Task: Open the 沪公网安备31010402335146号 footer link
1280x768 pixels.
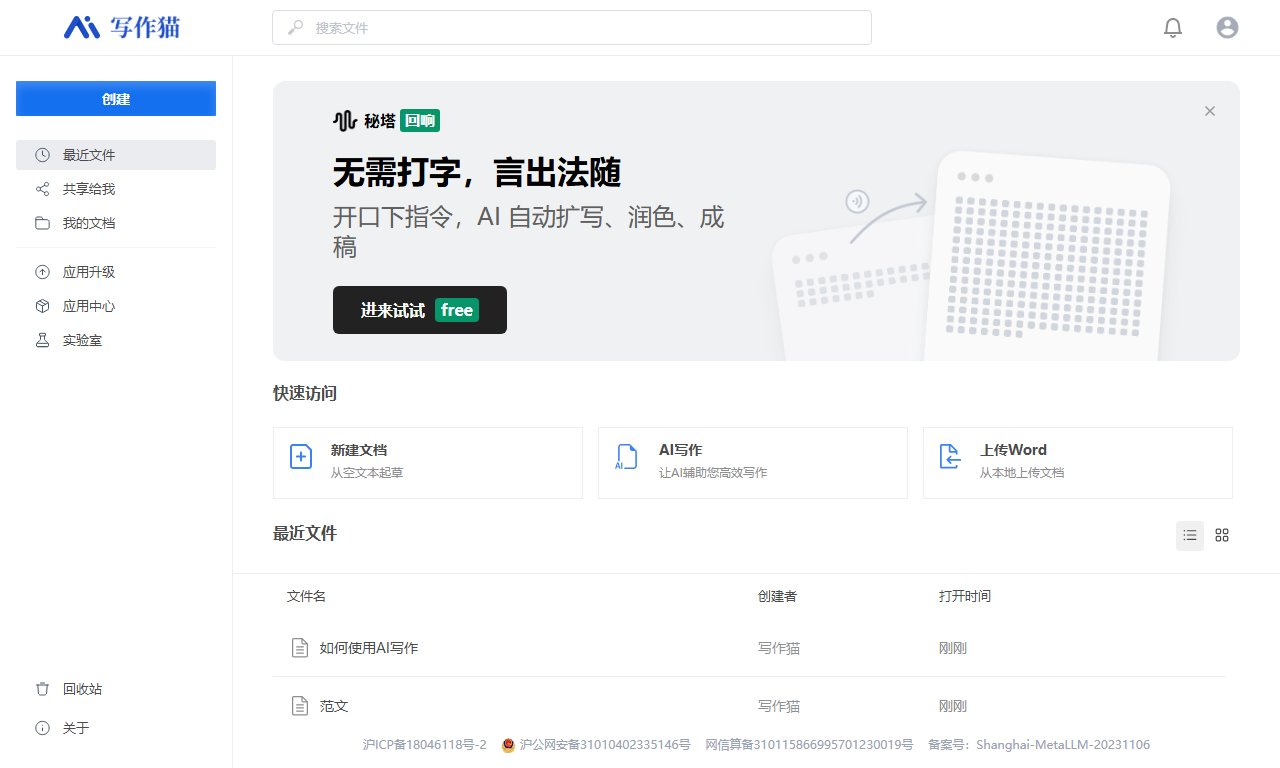Action: pyautogui.click(x=605, y=745)
